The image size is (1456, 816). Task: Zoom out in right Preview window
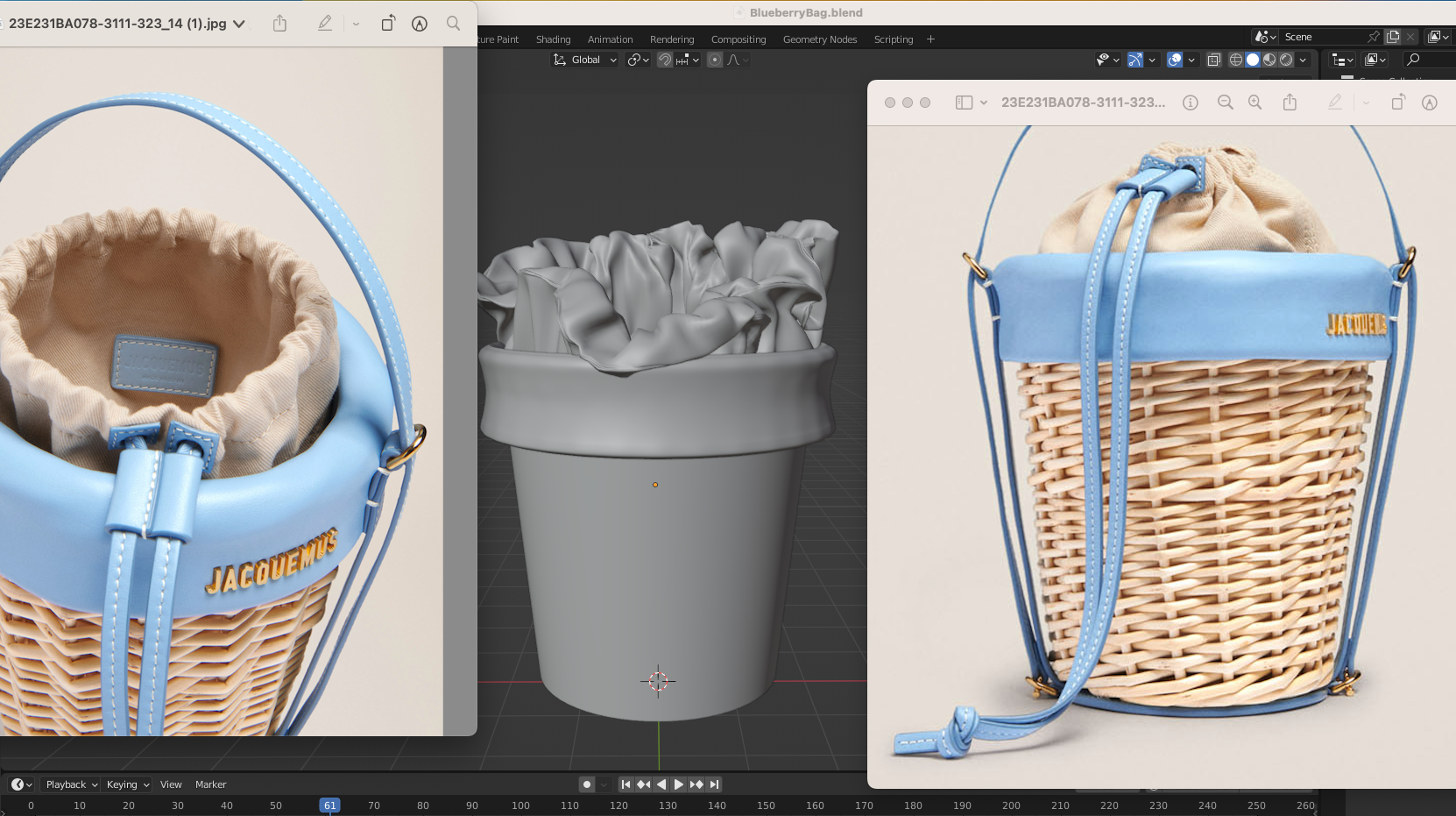click(x=1225, y=103)
